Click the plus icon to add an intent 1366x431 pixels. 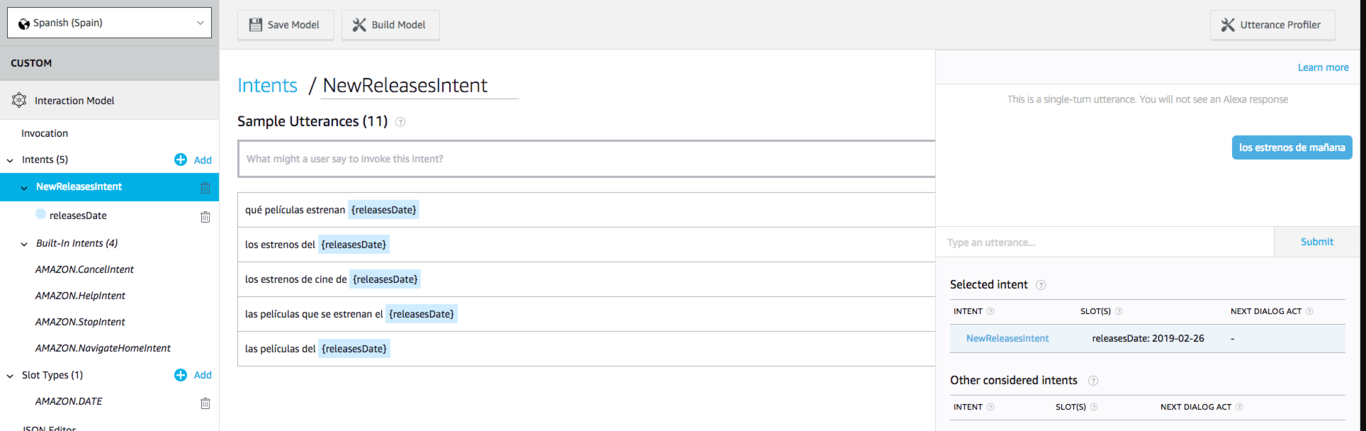click(181, 160)
